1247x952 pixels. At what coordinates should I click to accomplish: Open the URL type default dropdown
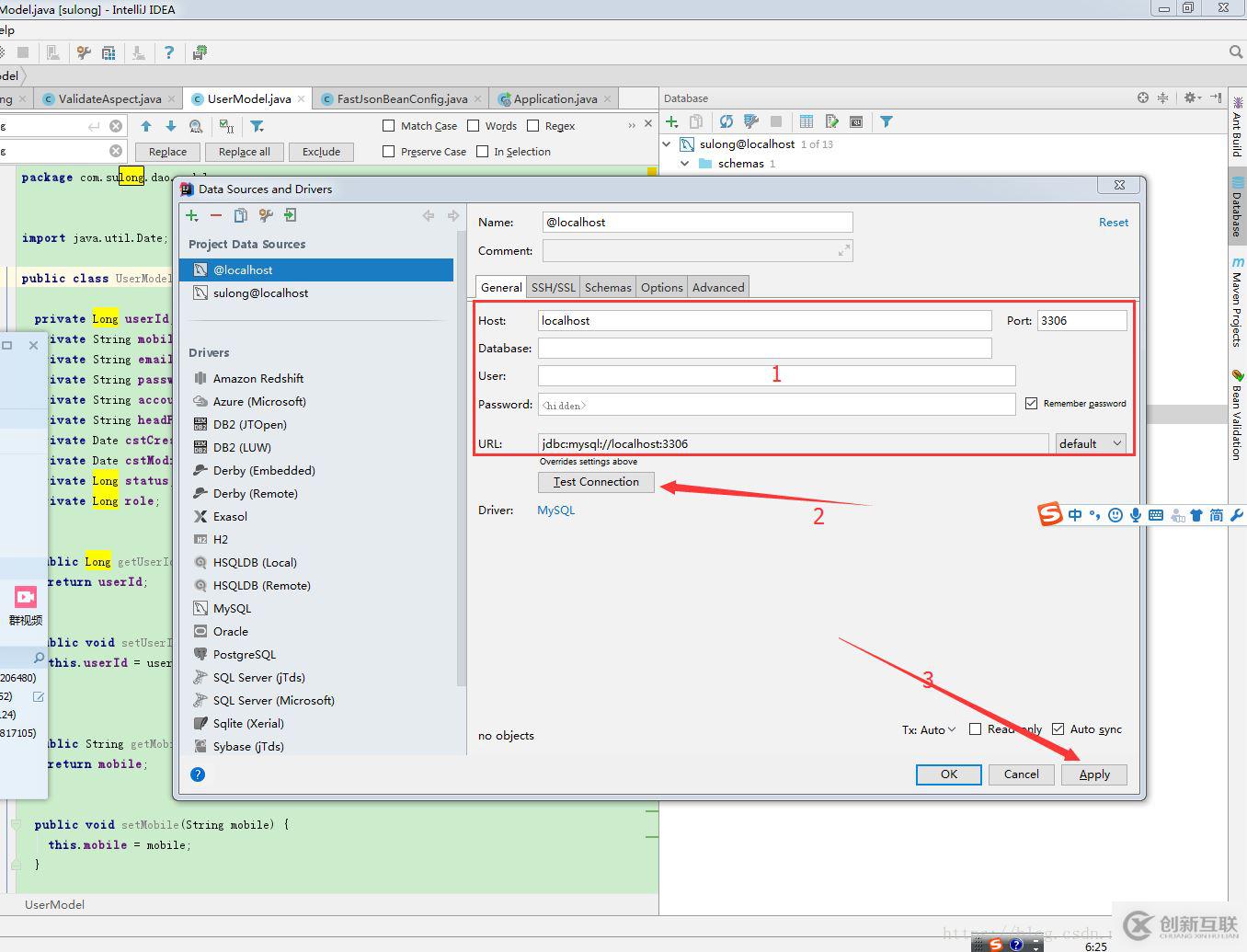1091,443
